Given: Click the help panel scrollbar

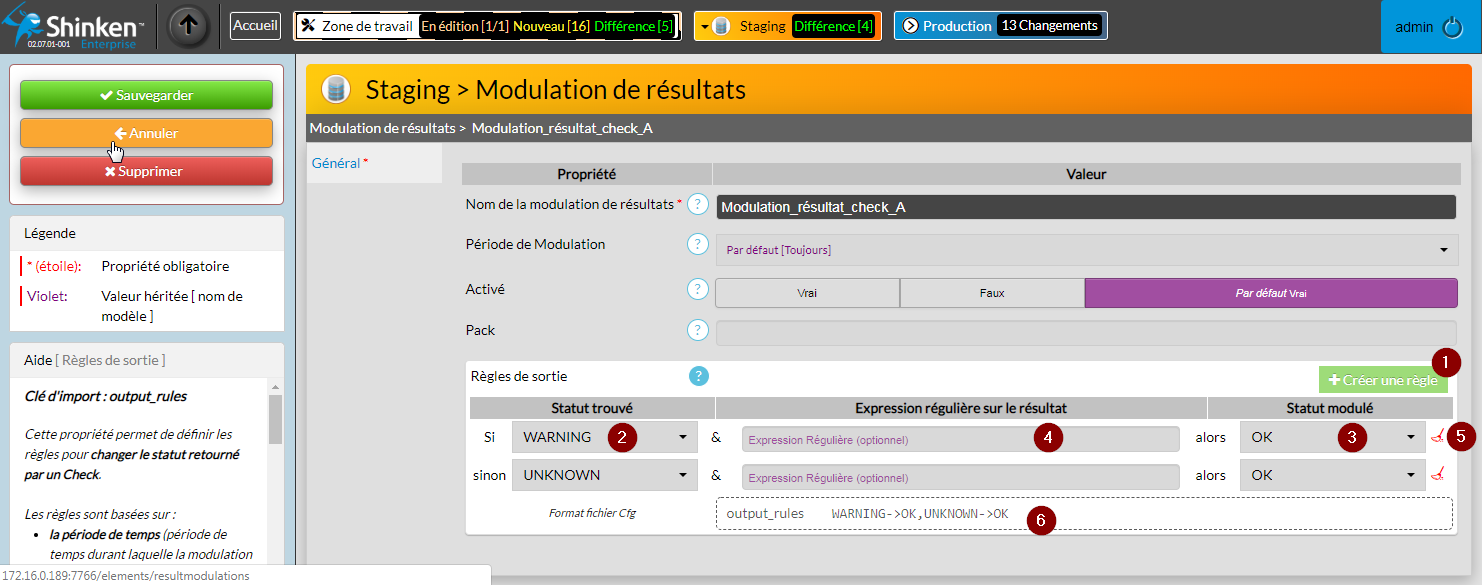Looking at the screenshot, I should click(275, 420).
